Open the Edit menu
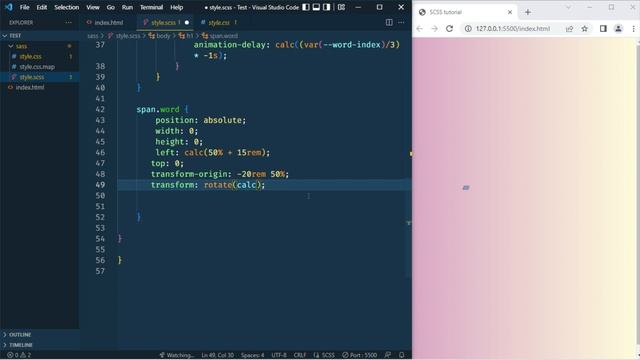This screenshot has height=360, width=640. pos(42,7)
